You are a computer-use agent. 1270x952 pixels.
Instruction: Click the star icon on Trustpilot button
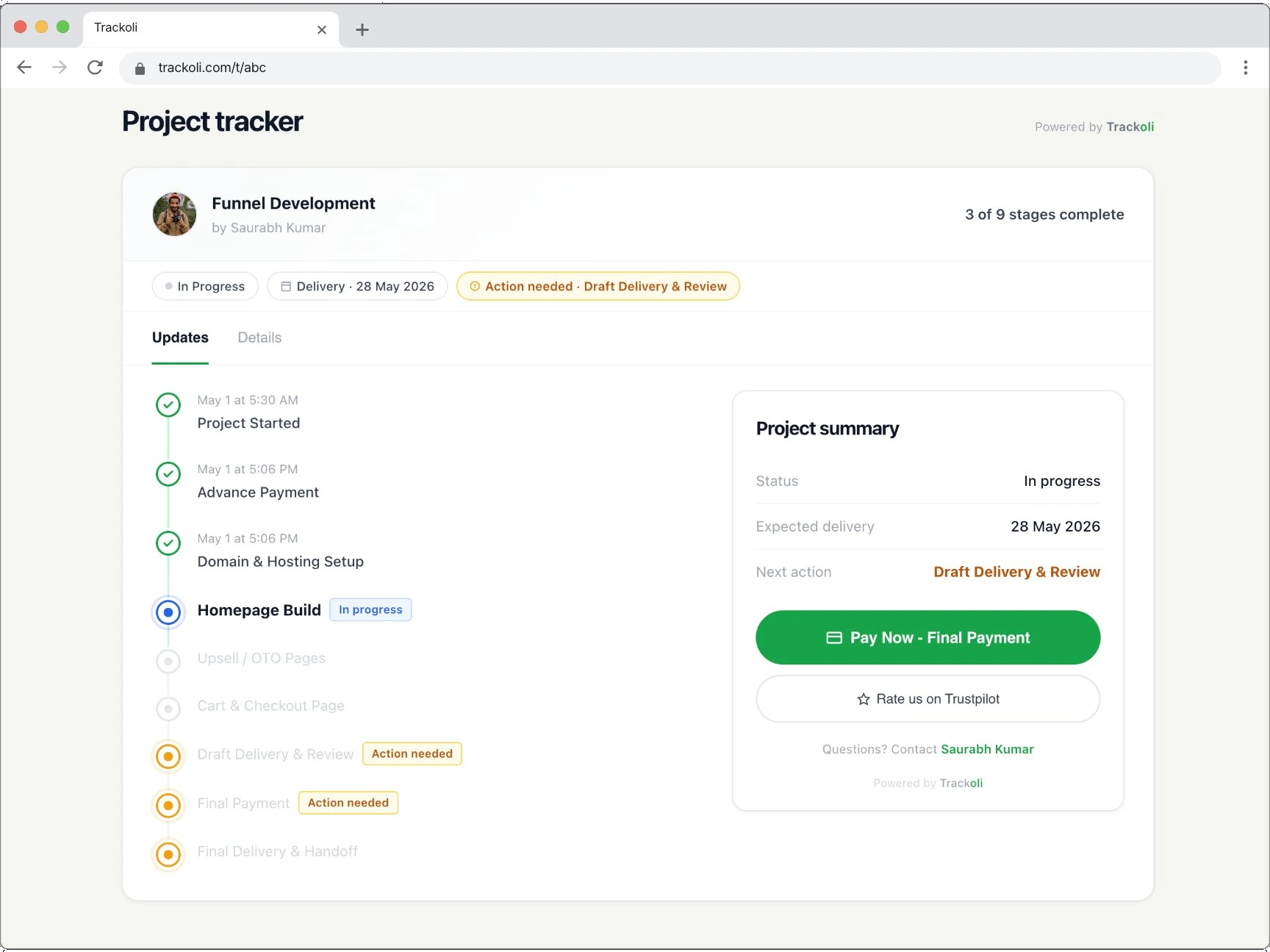tap(864, 699)
